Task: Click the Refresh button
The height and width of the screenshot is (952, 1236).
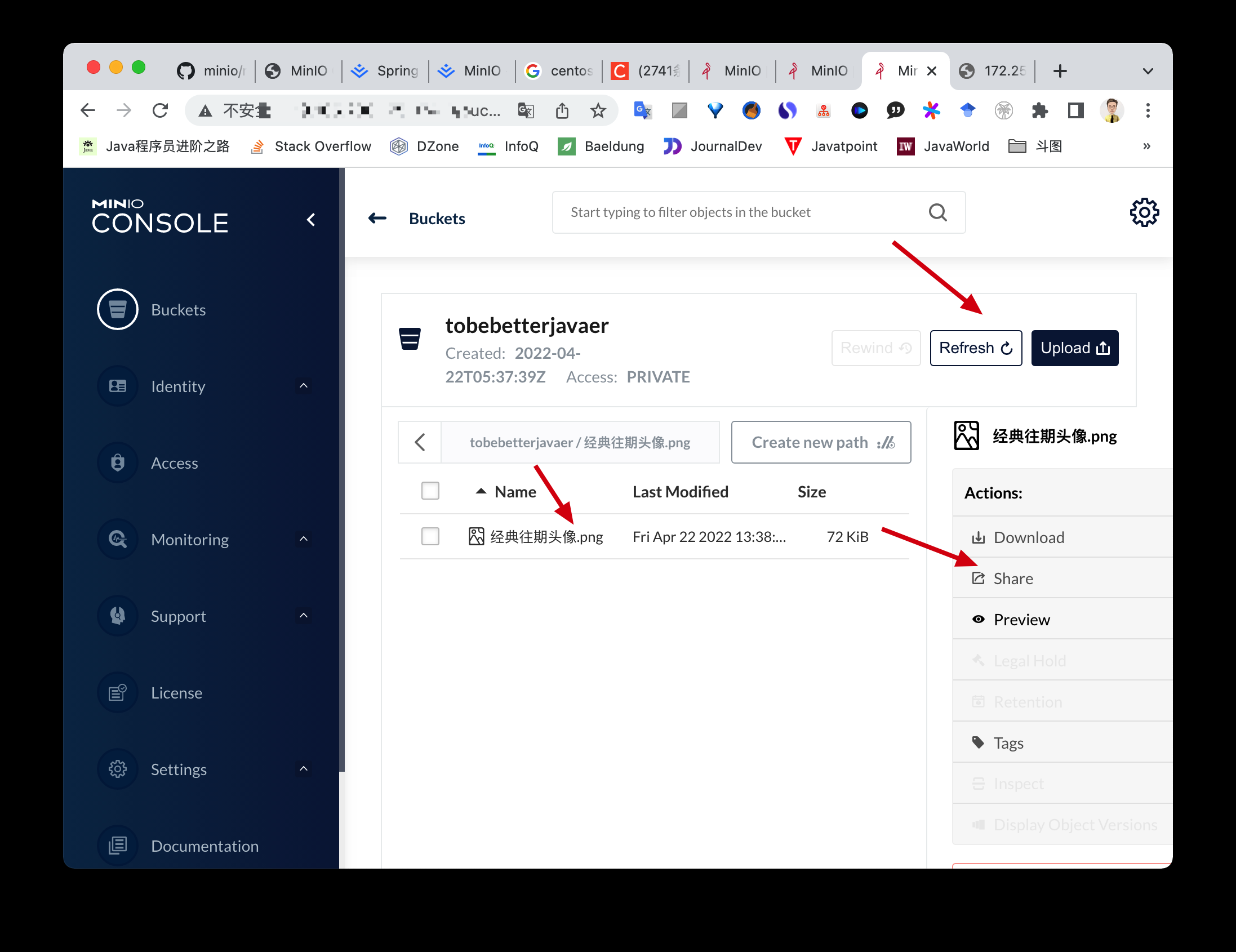Action: click(x=975, y=348)
